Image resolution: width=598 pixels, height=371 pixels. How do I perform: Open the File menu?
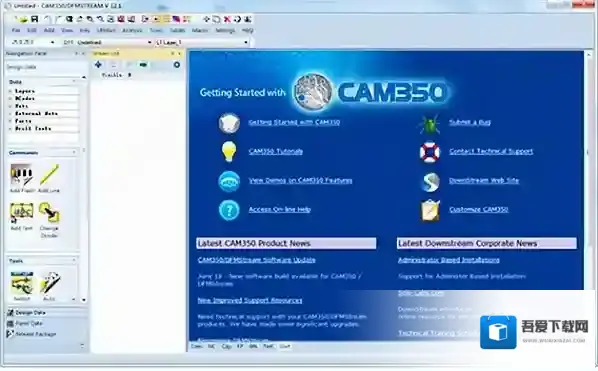[16, 30]
